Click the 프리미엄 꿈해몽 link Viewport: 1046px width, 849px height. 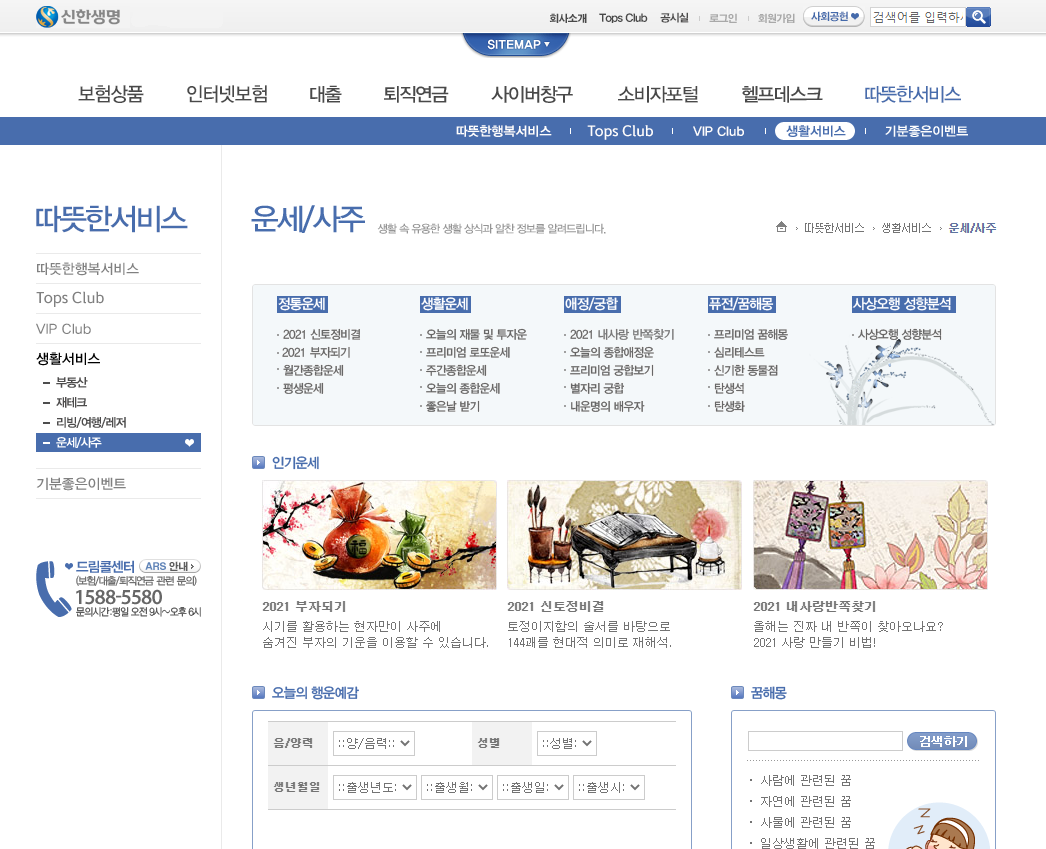(750, 334)
